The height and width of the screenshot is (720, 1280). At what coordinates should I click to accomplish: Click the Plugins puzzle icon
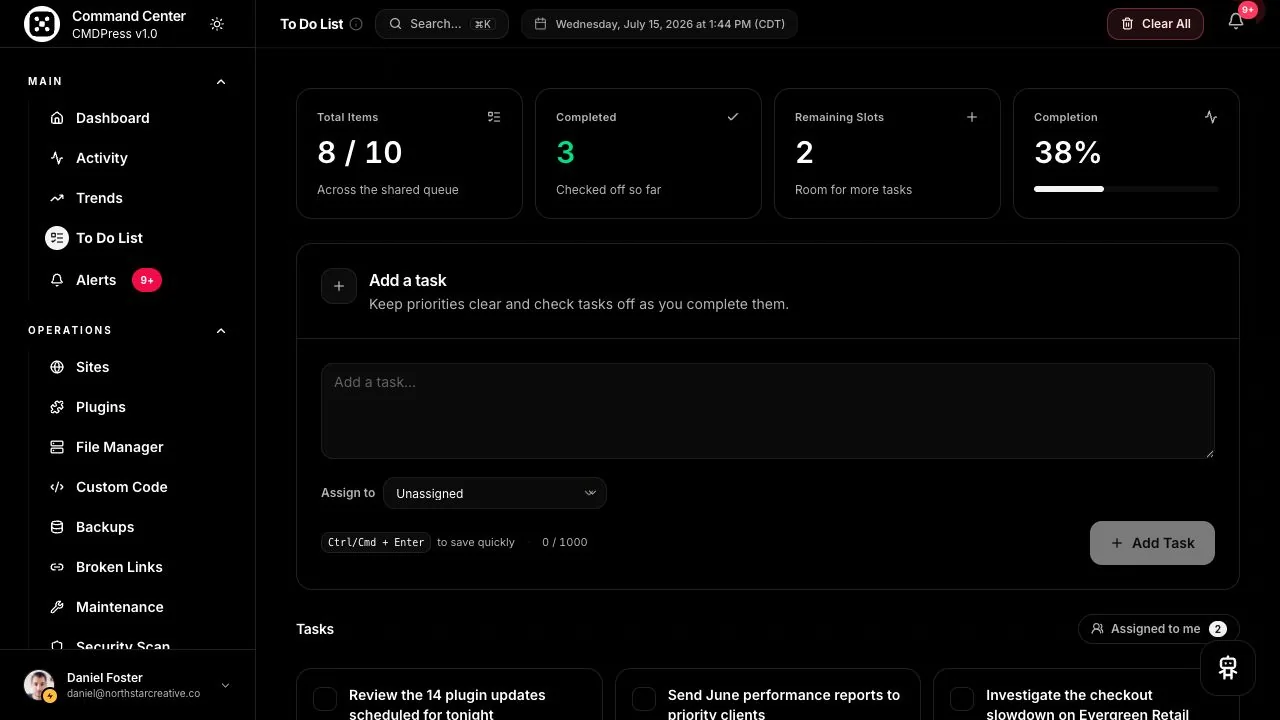coord(57,407)
